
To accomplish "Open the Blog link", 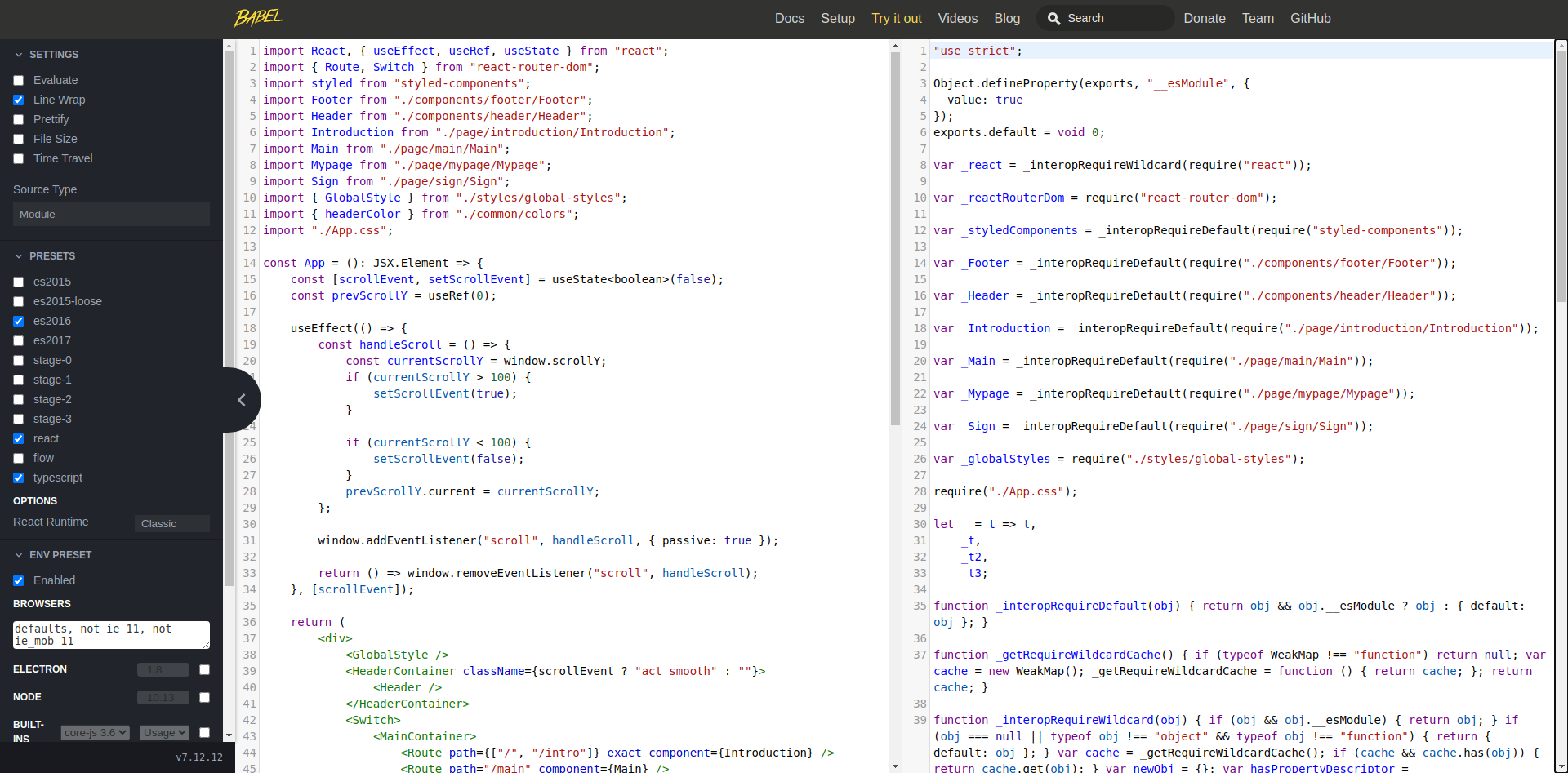I will tap(1007, 18).
